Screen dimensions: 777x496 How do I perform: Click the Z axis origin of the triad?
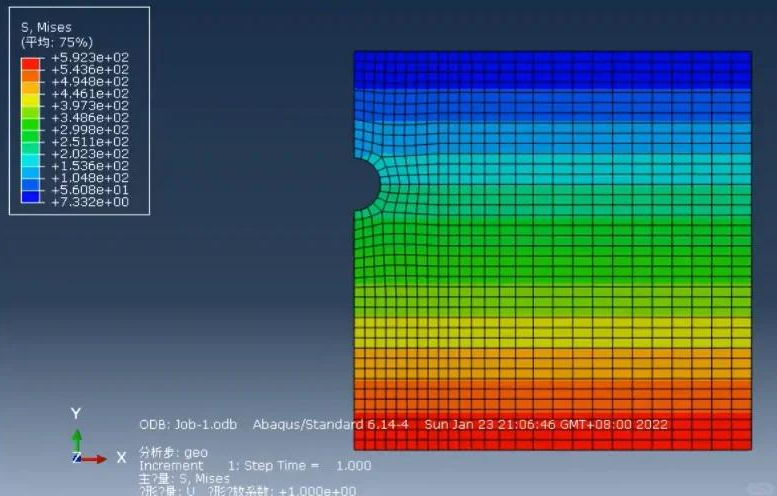pyautogui.click(x=76, y=458)
